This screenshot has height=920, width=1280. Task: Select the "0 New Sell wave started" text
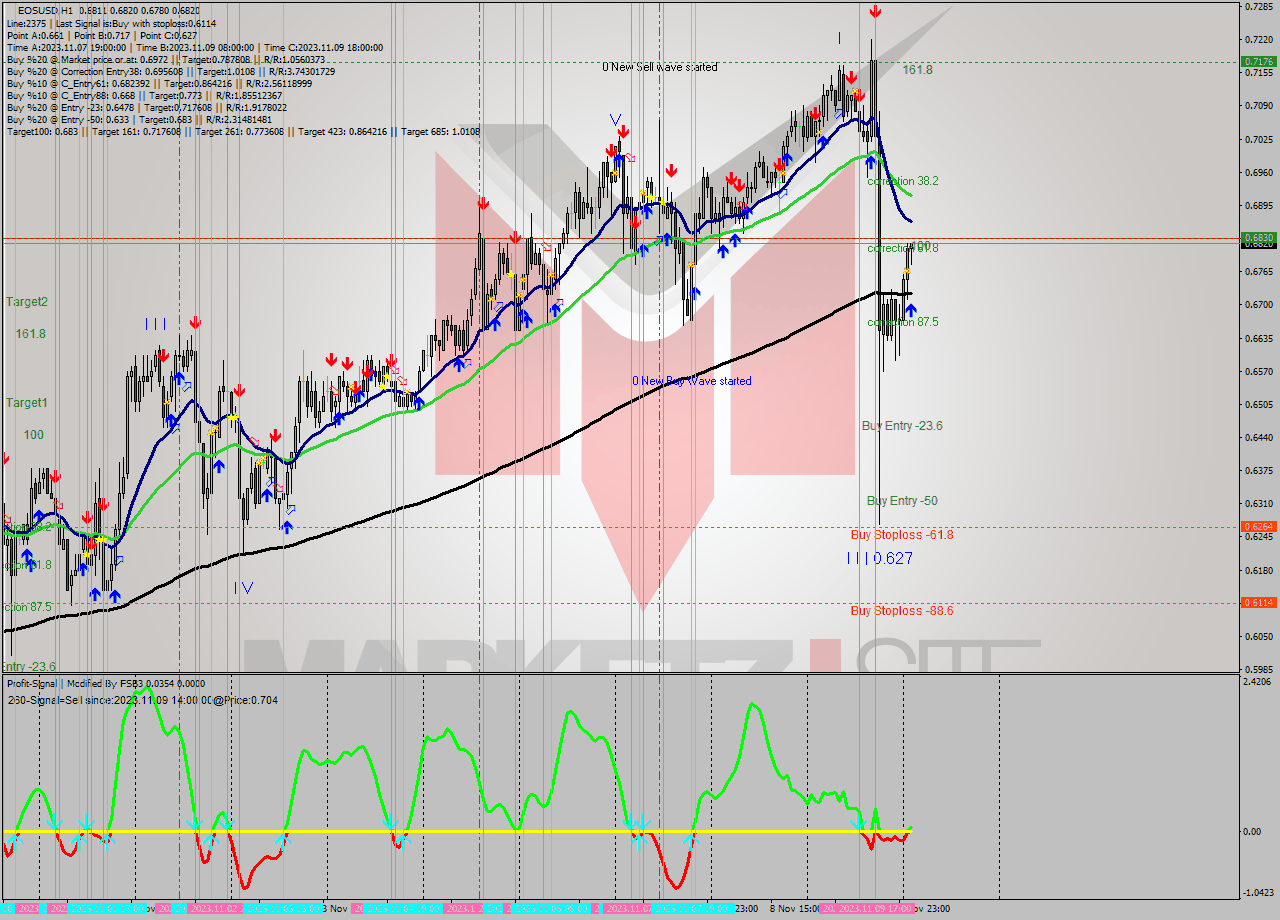pos(659,67)
